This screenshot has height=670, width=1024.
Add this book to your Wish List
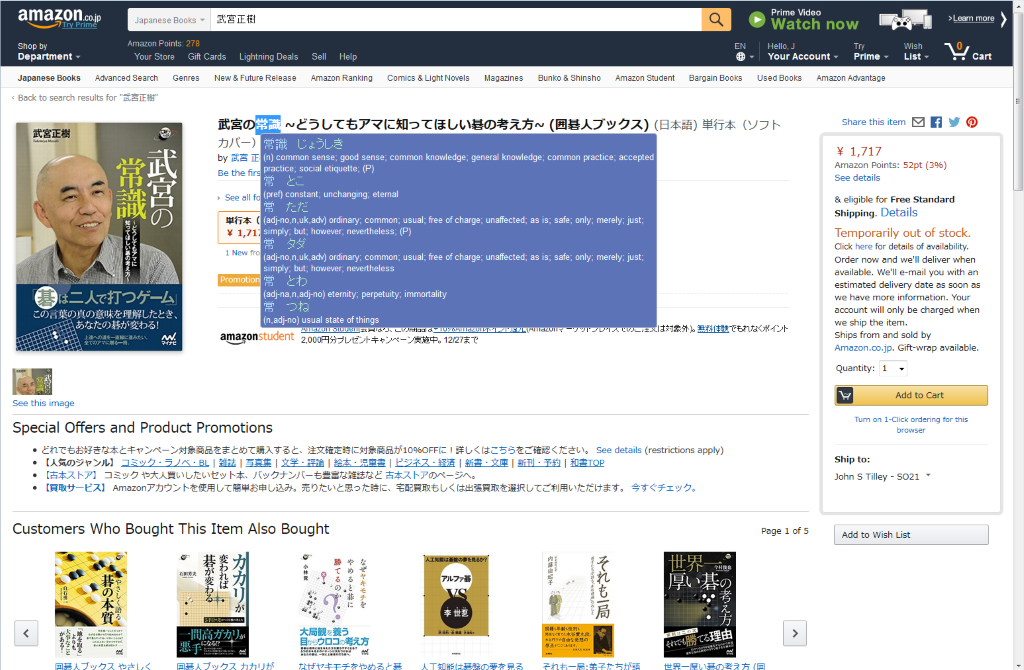[910, 535]
